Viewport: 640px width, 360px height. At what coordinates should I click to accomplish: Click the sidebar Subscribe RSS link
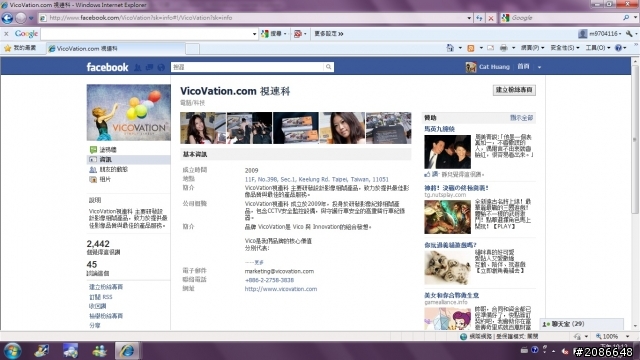[100, 297]
